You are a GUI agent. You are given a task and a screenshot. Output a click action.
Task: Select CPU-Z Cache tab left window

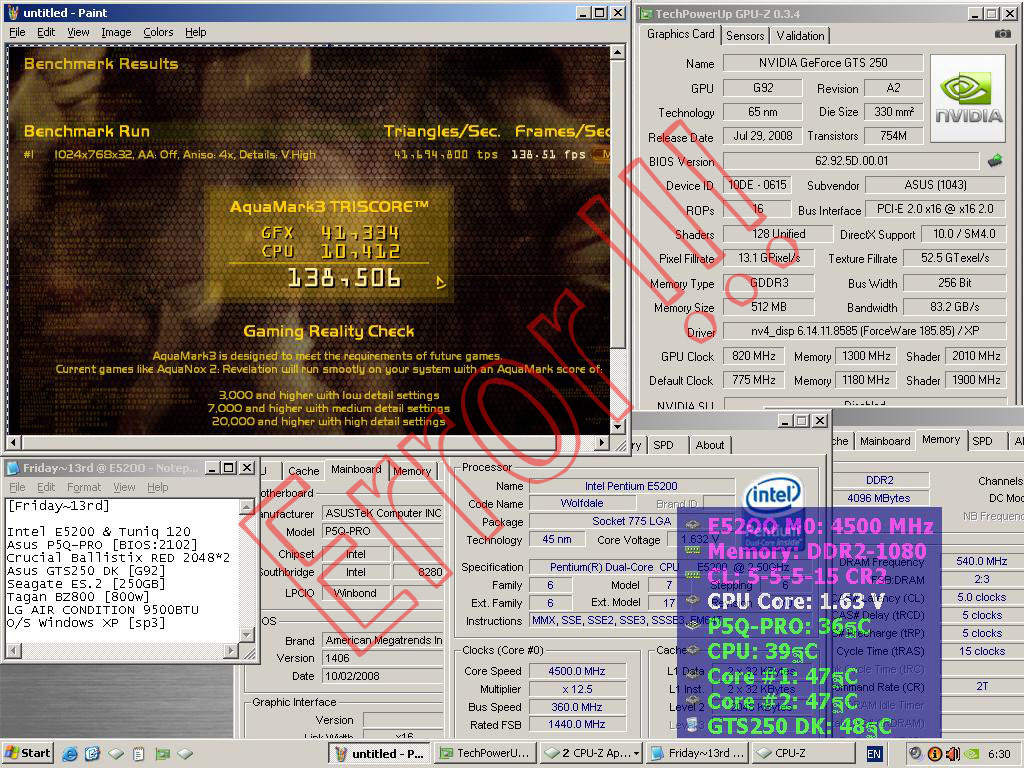click(x=304, y=471)
